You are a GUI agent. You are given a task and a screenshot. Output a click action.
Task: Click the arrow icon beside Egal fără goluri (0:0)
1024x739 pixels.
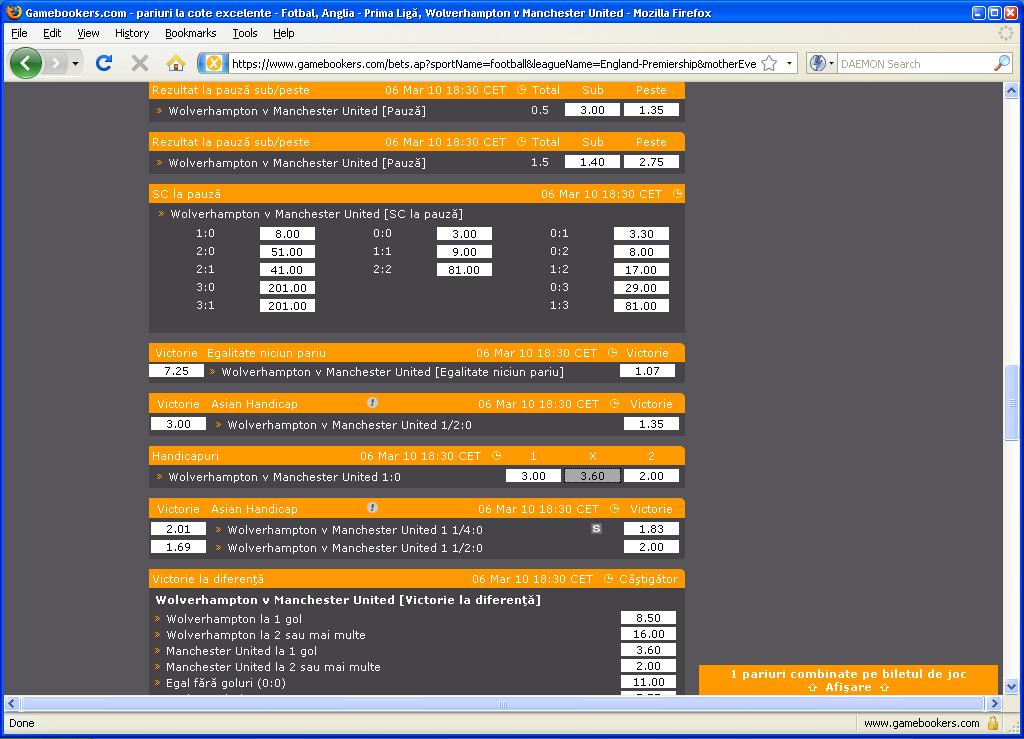coord(157,683)
